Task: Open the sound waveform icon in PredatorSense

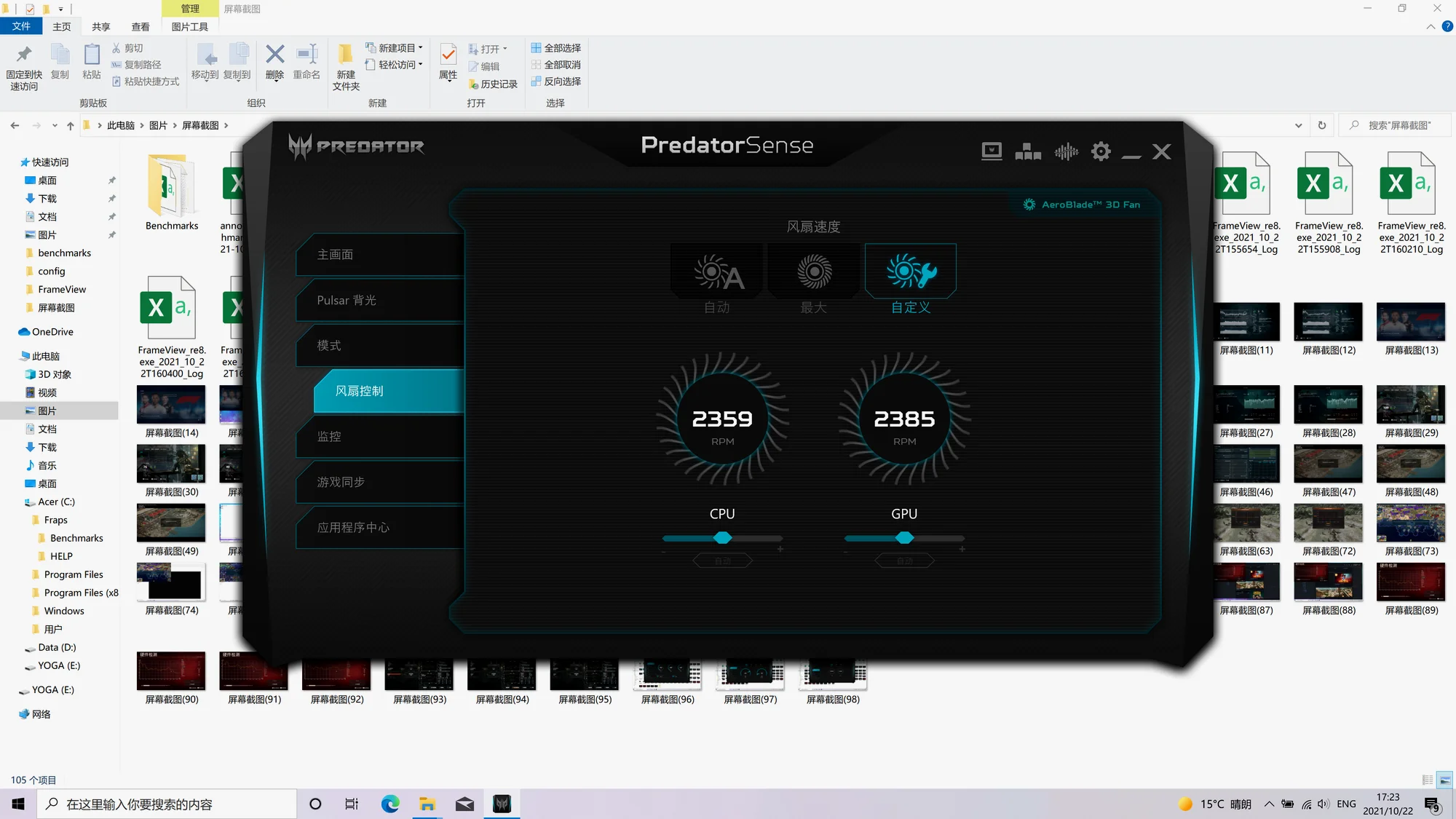Action: pyautogui.click(x=1066, y=151)
